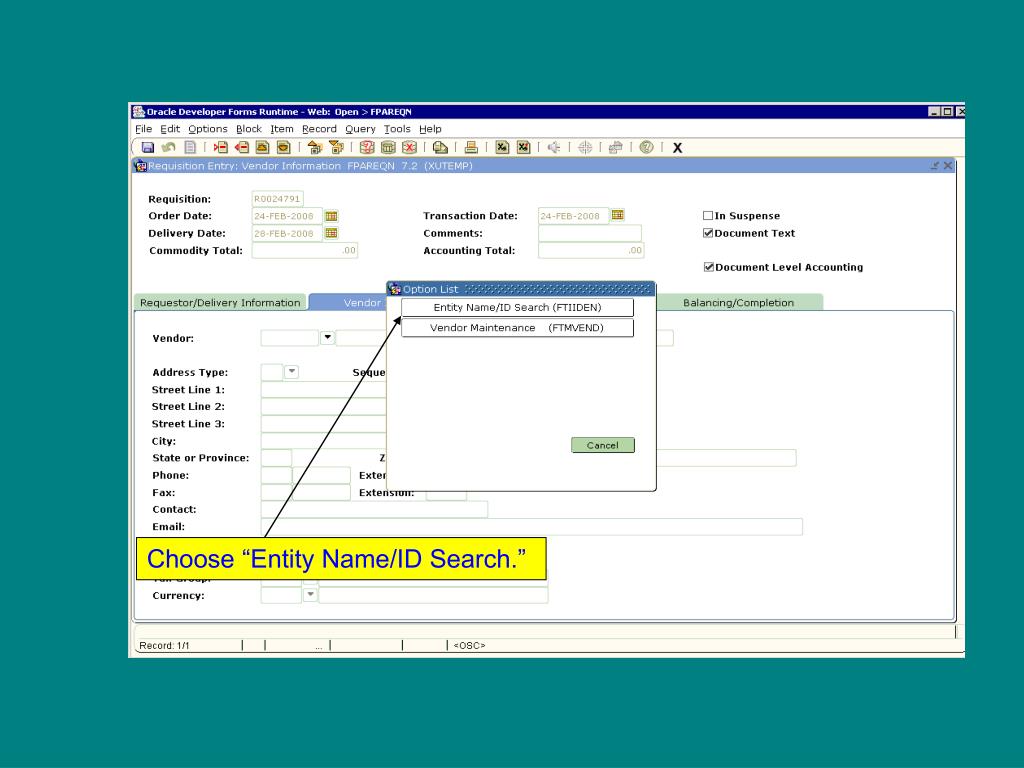
Task: Open the Item menu
Action: point(282,129)
